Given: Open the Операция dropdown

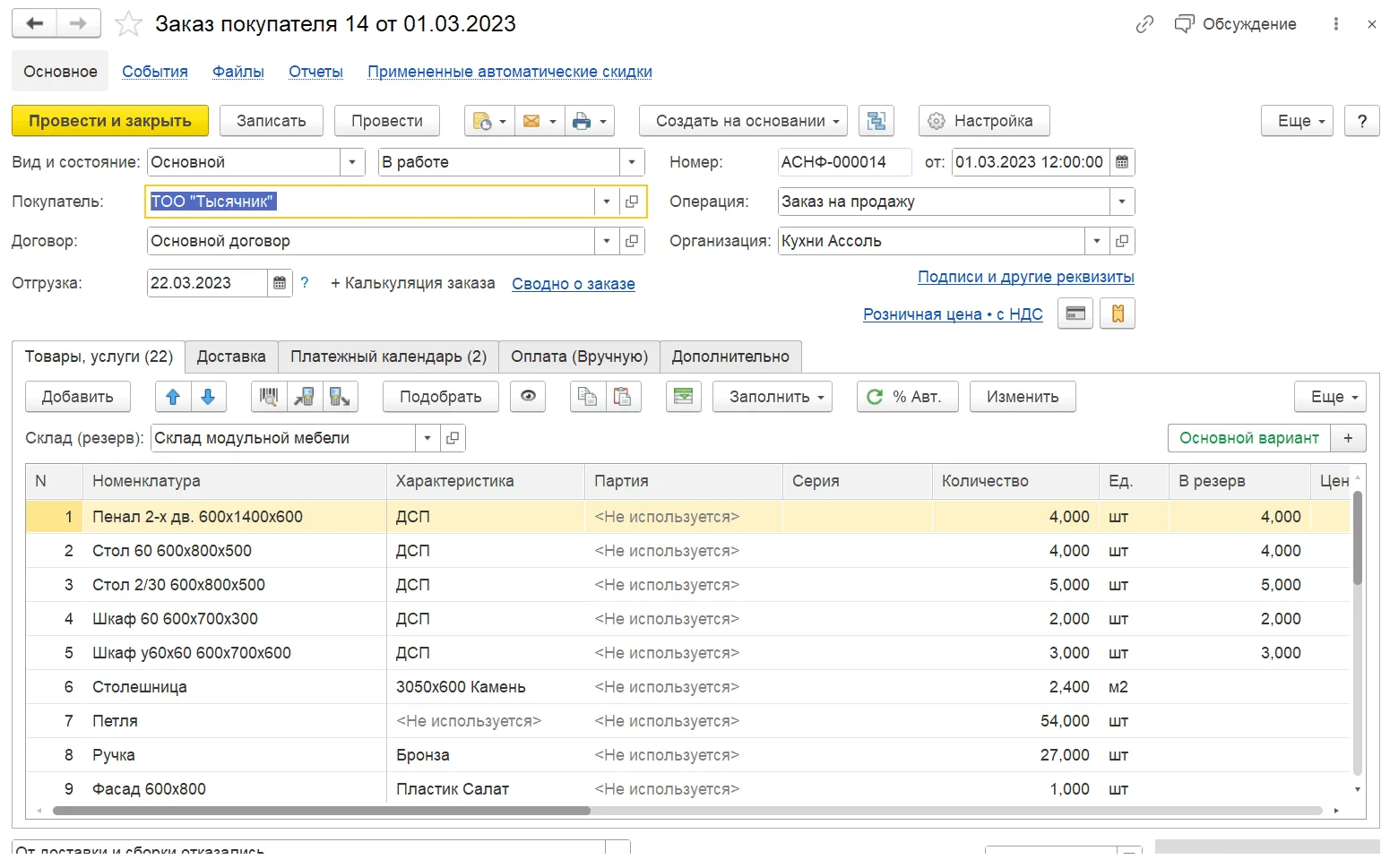Looking at the screenshot, I should (x=1122, y=202).
